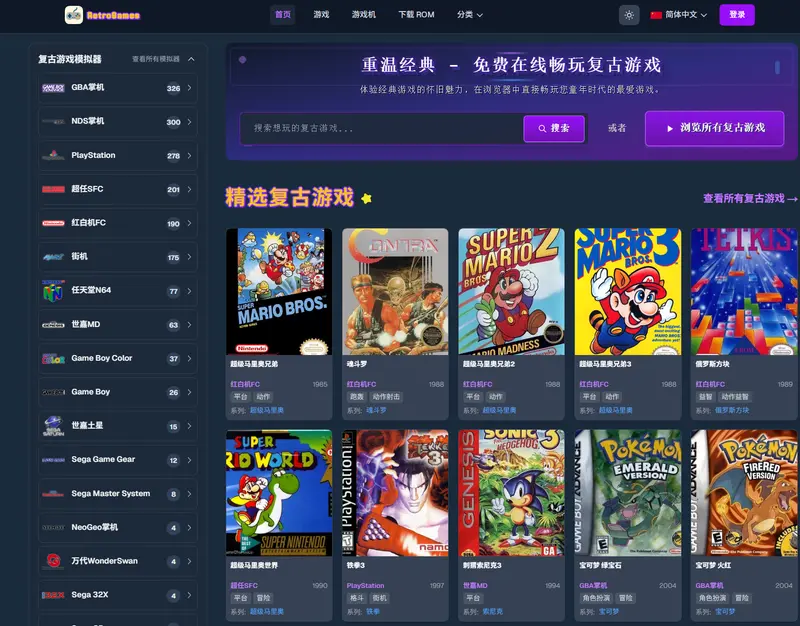The height and width of the screenshot is (626, 800).
Task: Click the Sega Game Gear logo icon
Action: [x=53, y=460]
